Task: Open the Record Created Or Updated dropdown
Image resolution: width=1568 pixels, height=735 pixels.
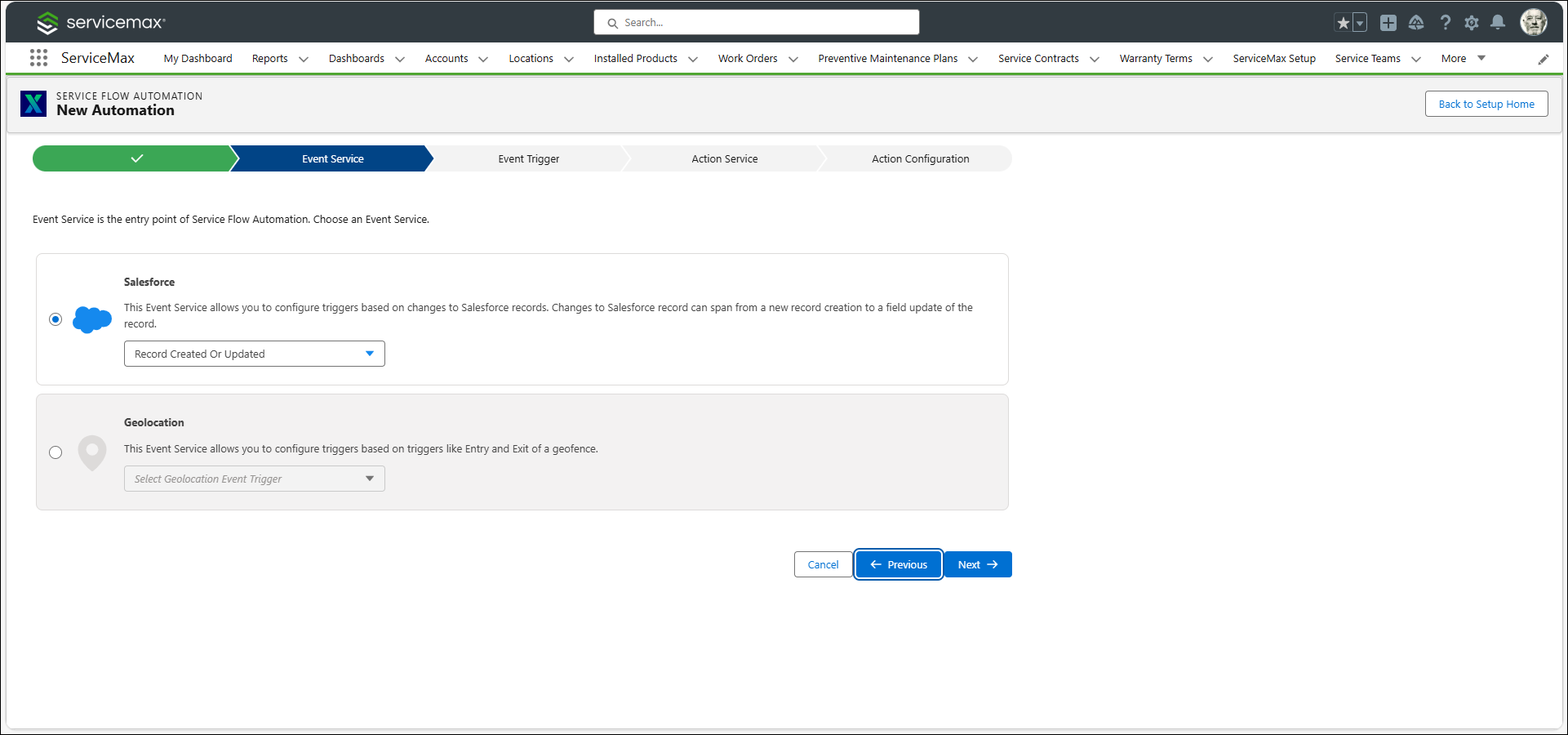Action: pyautogui.click(x=255, y=354)
